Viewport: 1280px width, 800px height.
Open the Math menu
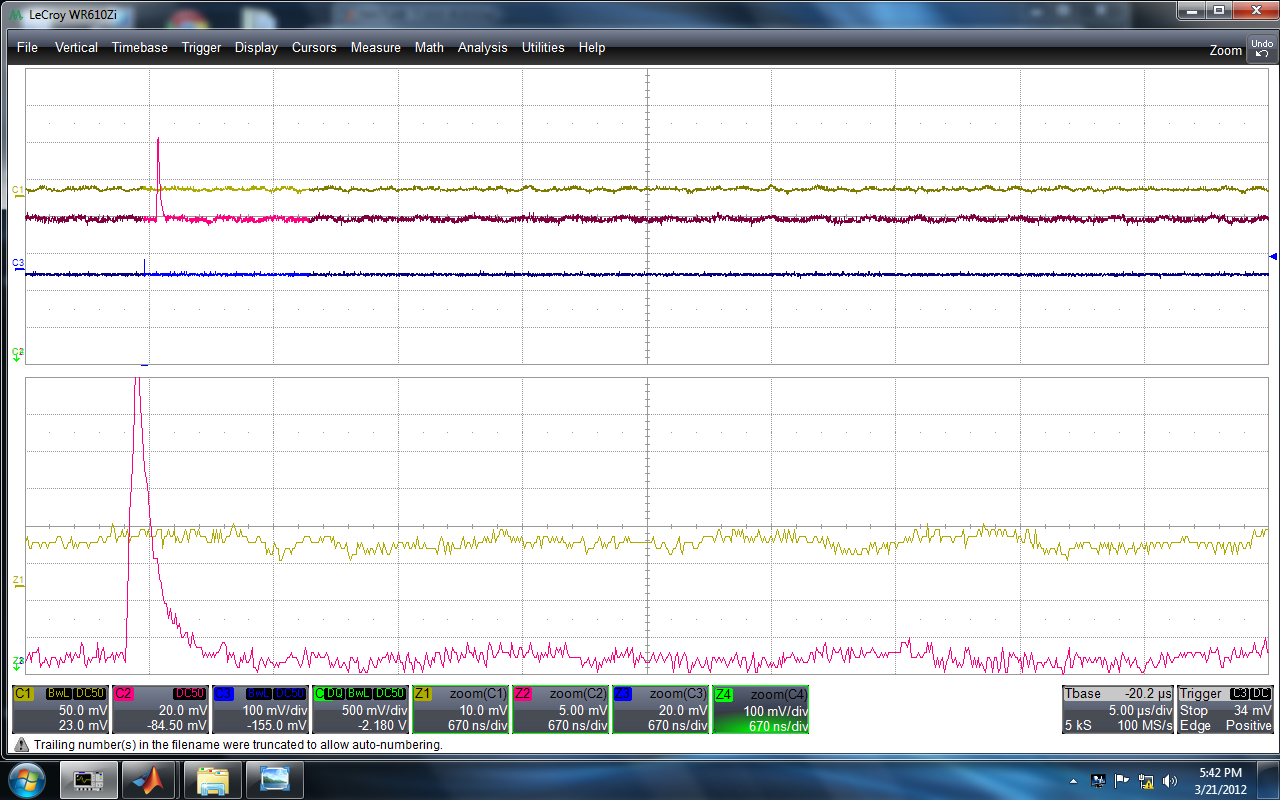coord(429,47)
